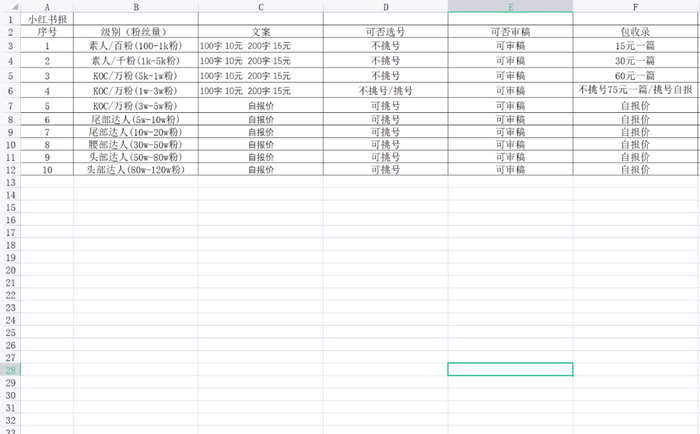Select the 尾部达人(5w-10w粉) cell
Viewport: 700px width, 434px height.
(x=136, y=119)
